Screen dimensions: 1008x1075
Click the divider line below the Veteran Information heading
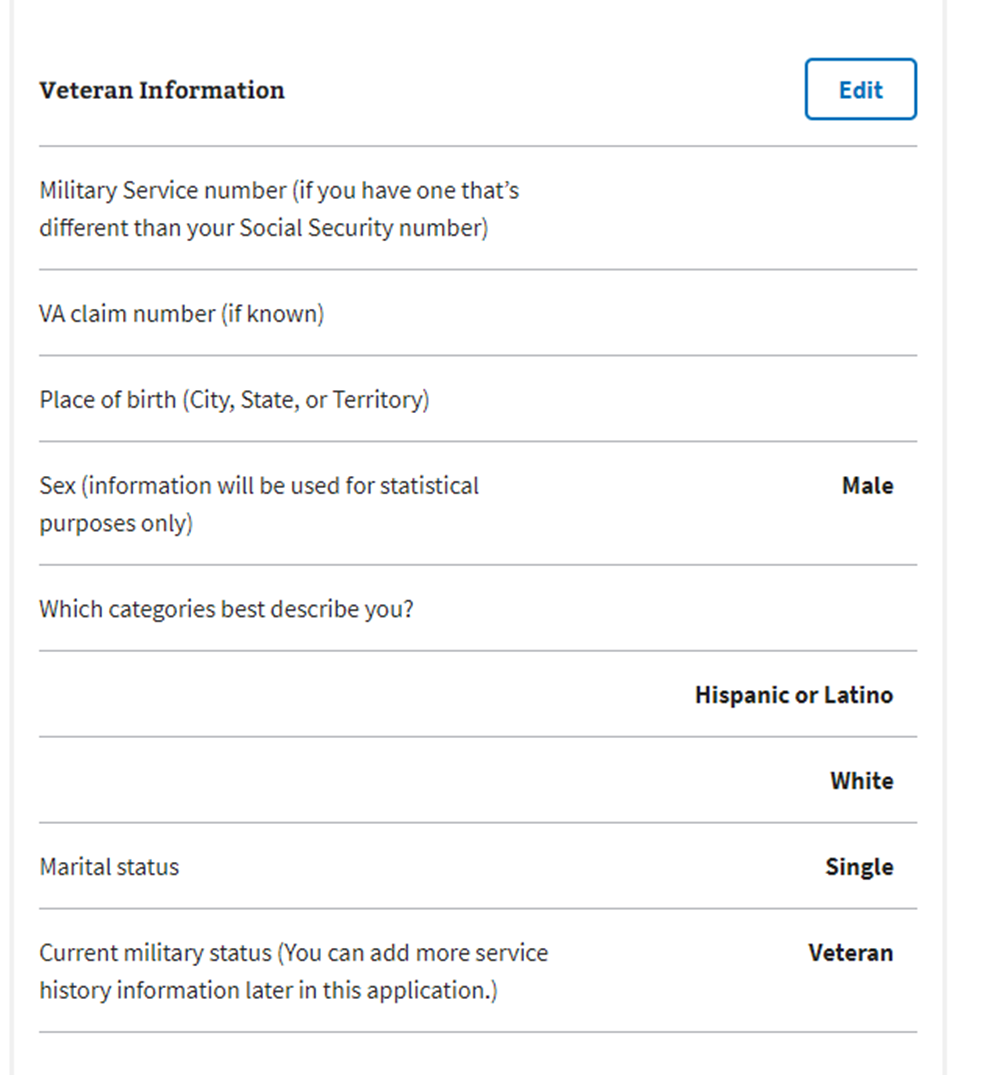pos(478,146)
